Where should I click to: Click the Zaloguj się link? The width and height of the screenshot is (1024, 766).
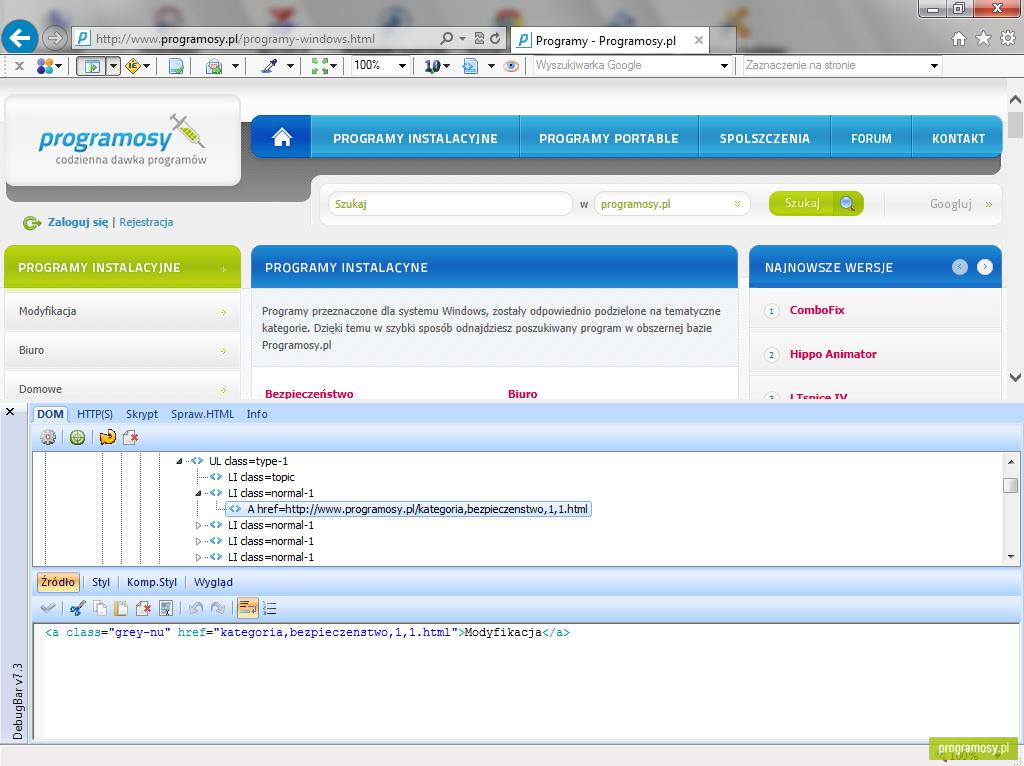[x=78, y=222]
